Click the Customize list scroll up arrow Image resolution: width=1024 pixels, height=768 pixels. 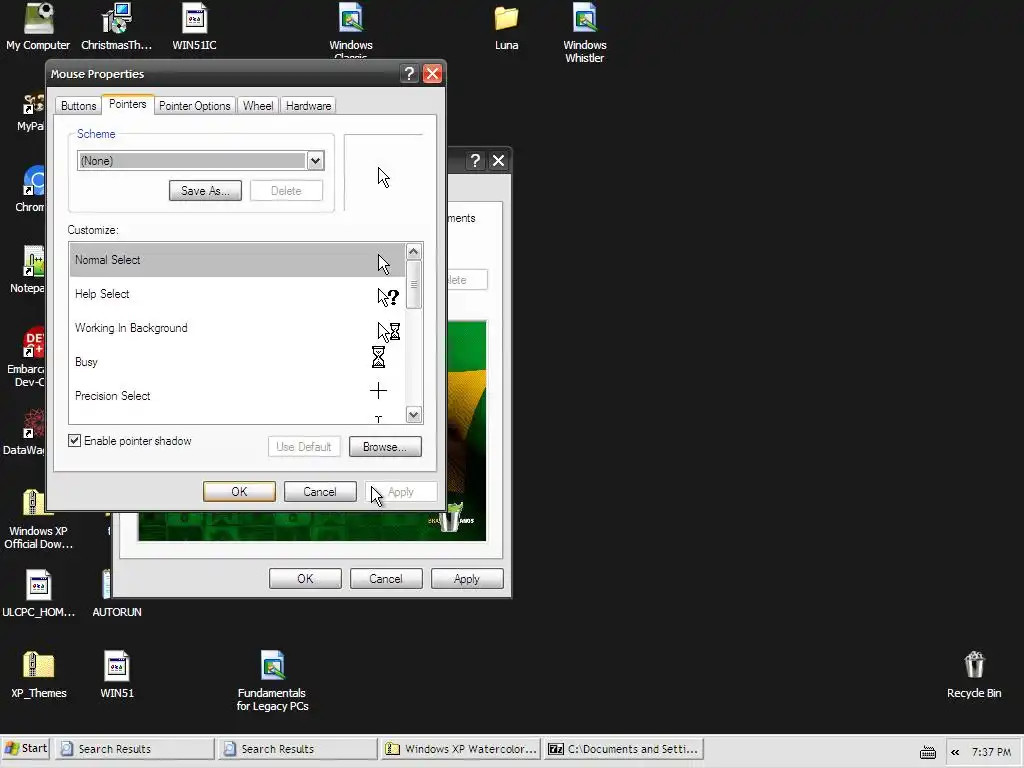point(413,251)
